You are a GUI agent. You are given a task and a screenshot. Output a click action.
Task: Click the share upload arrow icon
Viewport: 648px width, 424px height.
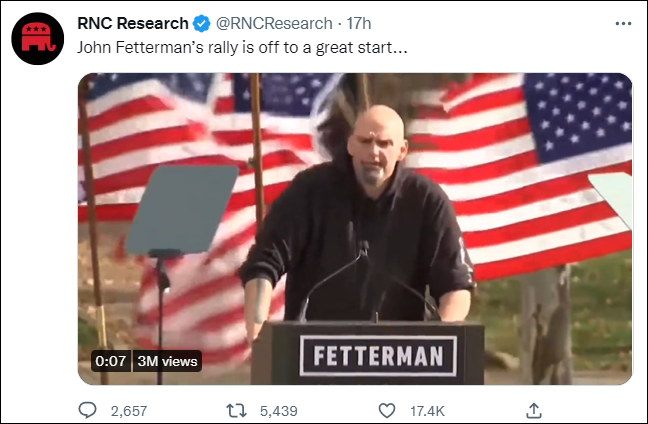(x=534, y=410)
